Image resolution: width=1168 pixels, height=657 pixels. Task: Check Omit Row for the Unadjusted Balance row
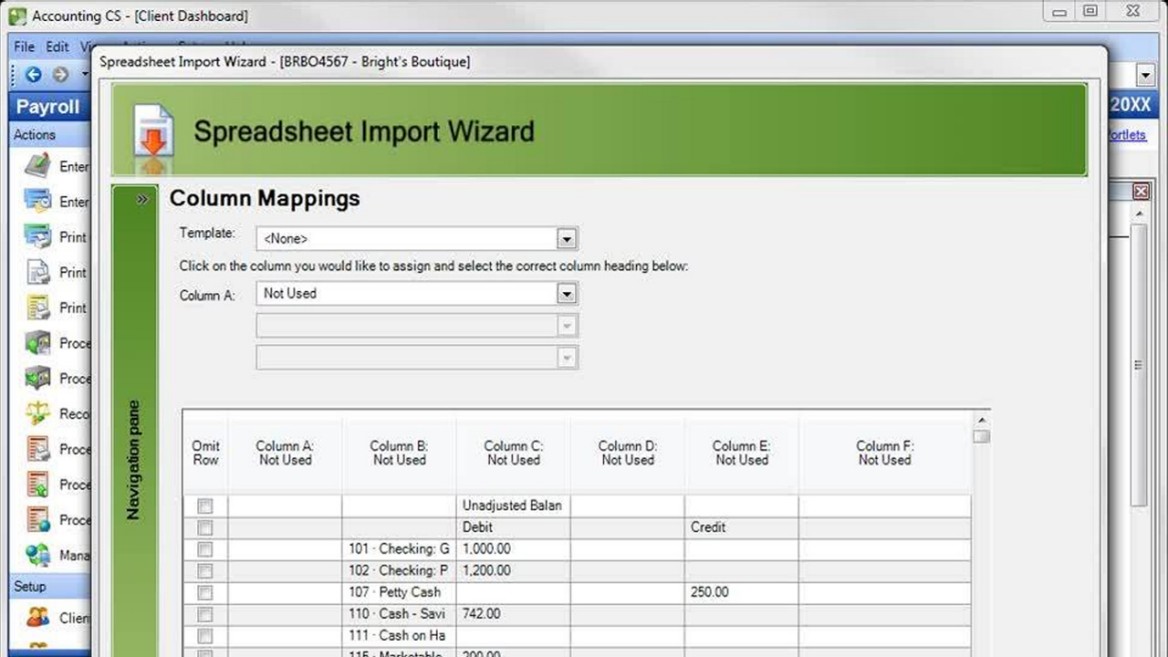pyautogui.click(x=205, y=506)
